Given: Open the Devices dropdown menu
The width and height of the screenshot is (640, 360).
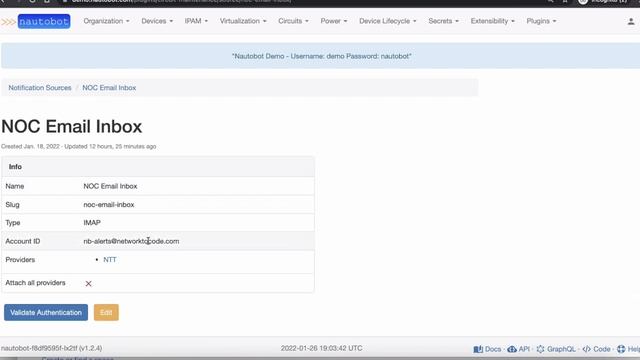Looking at the screenshot, I should pyautogui.click(x=157, y=21).
